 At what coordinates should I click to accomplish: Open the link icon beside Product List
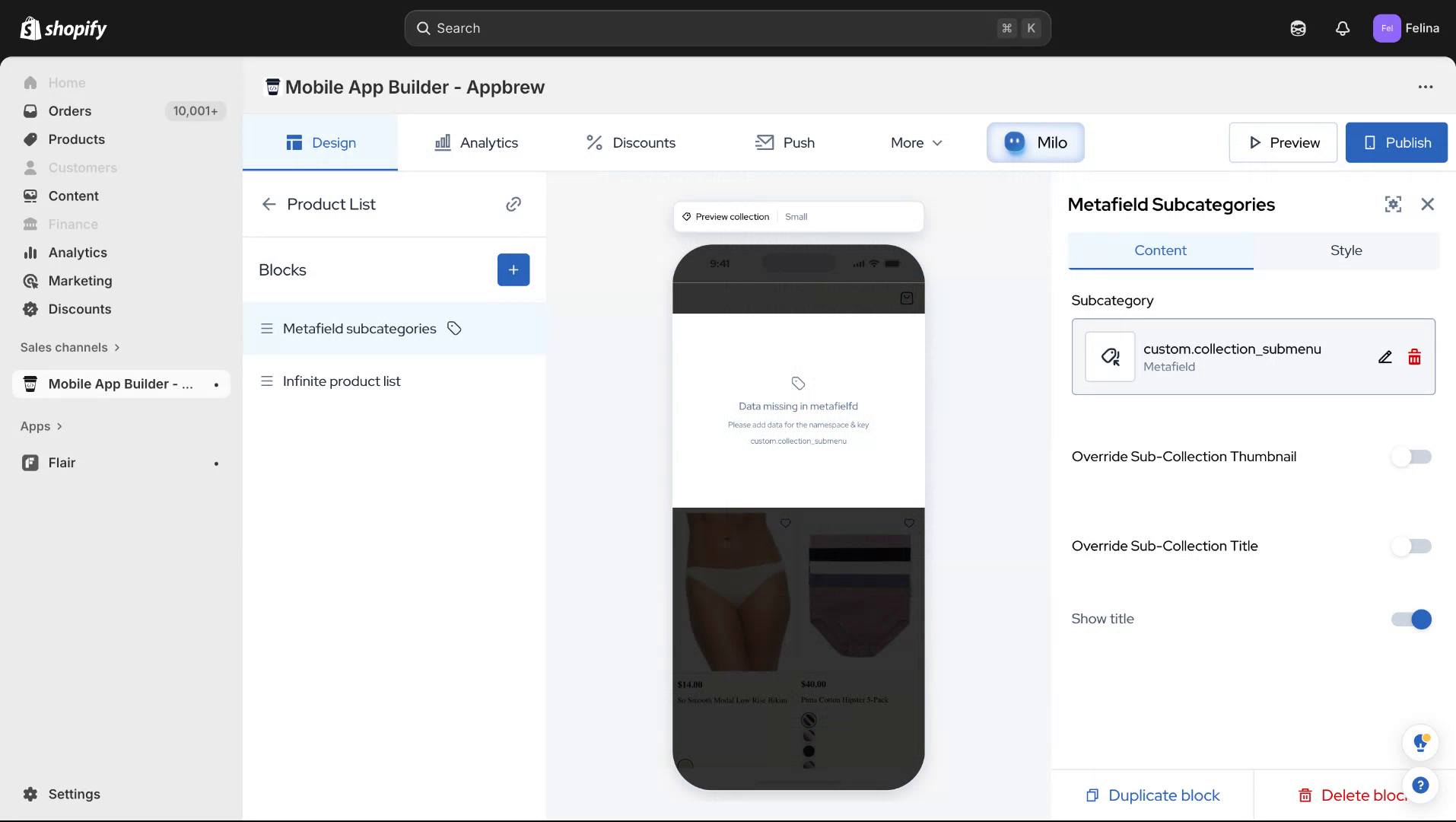pyautogui.click(x=513, y=204)
